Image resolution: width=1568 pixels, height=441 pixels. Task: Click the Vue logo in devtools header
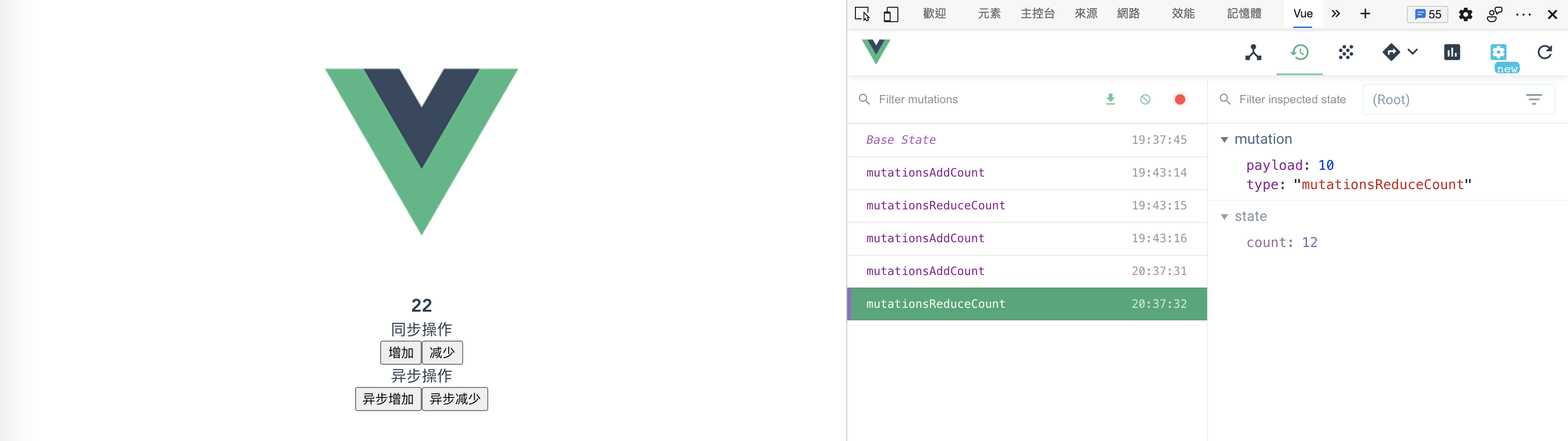[x=876, y=51]
